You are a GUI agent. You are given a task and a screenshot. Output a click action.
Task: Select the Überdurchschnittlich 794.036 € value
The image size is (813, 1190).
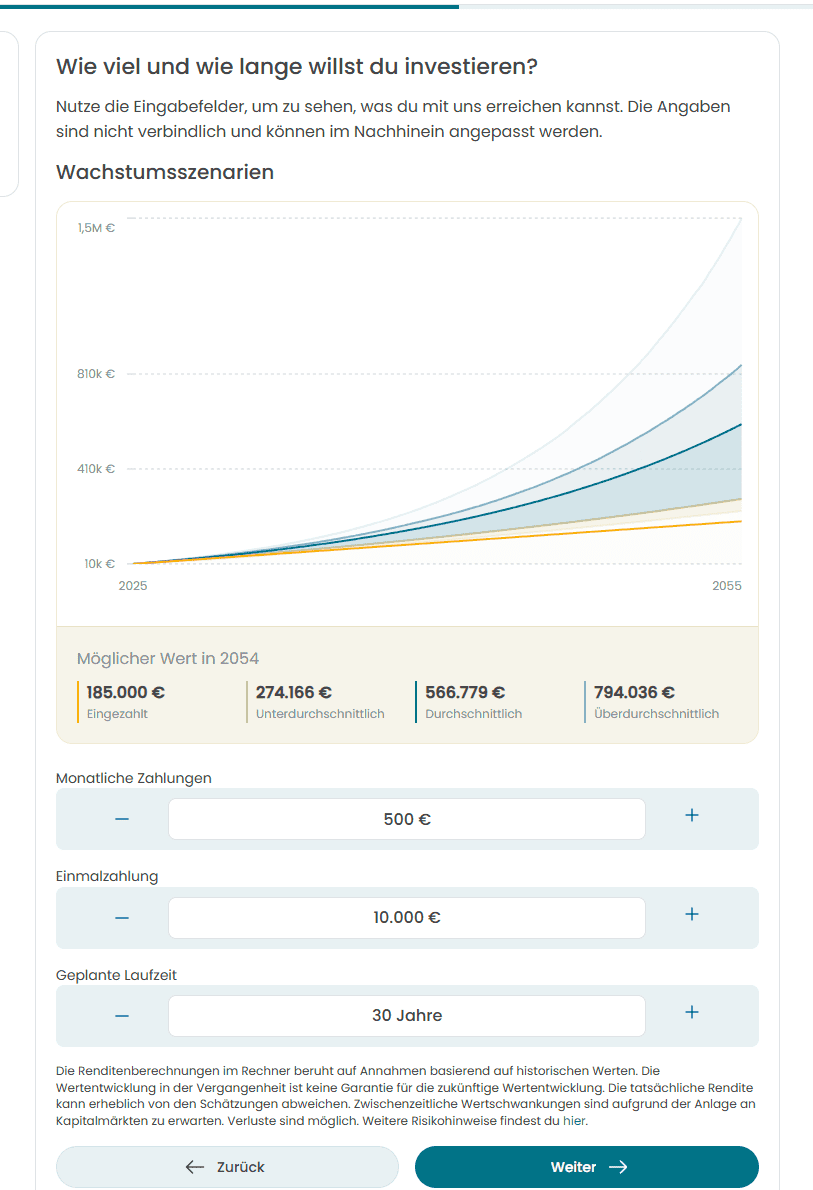pyautogui.click(x=634, y=692)
